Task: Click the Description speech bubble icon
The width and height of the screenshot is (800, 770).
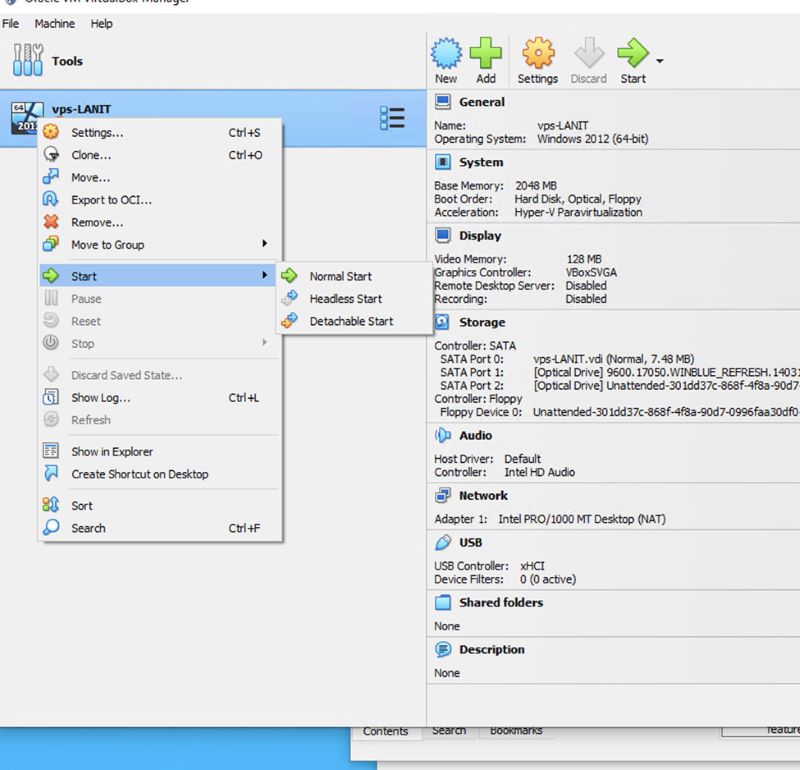Action: click(442, 650)
